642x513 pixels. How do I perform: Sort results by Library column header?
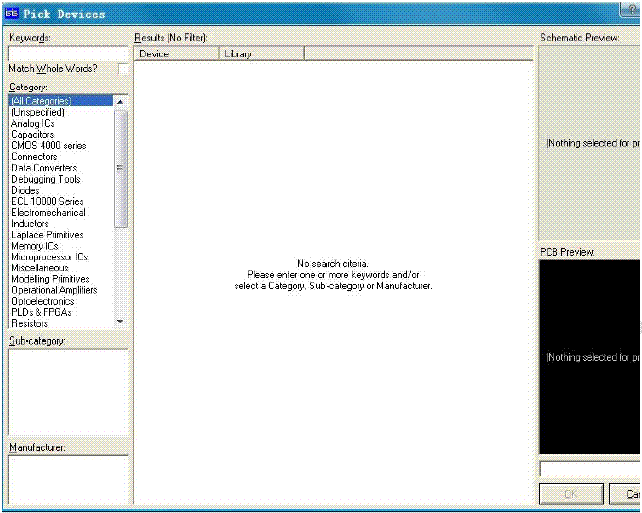tap(262, 53)
